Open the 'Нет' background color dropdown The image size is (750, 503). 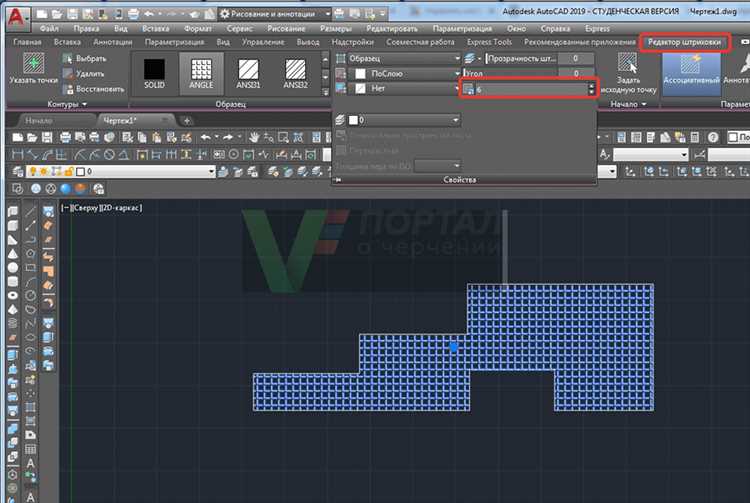pos(404,88)
